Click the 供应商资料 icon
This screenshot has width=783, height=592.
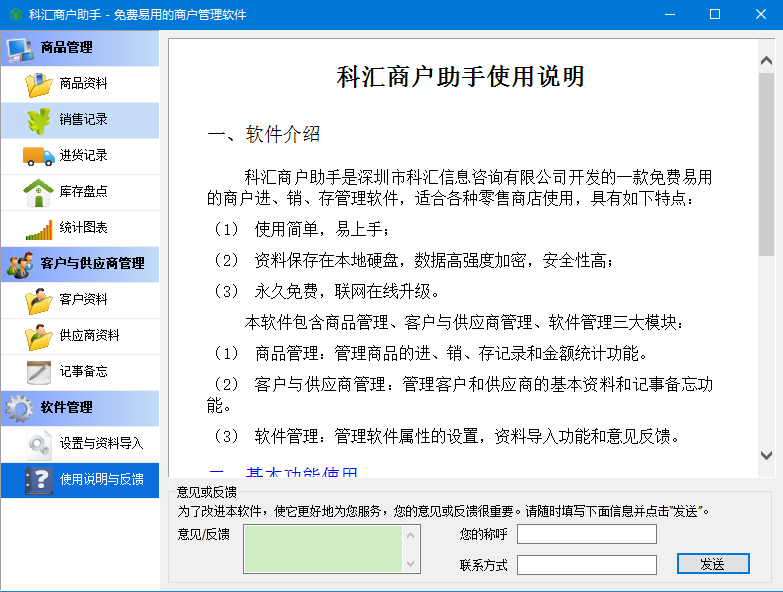click(39, 336)
